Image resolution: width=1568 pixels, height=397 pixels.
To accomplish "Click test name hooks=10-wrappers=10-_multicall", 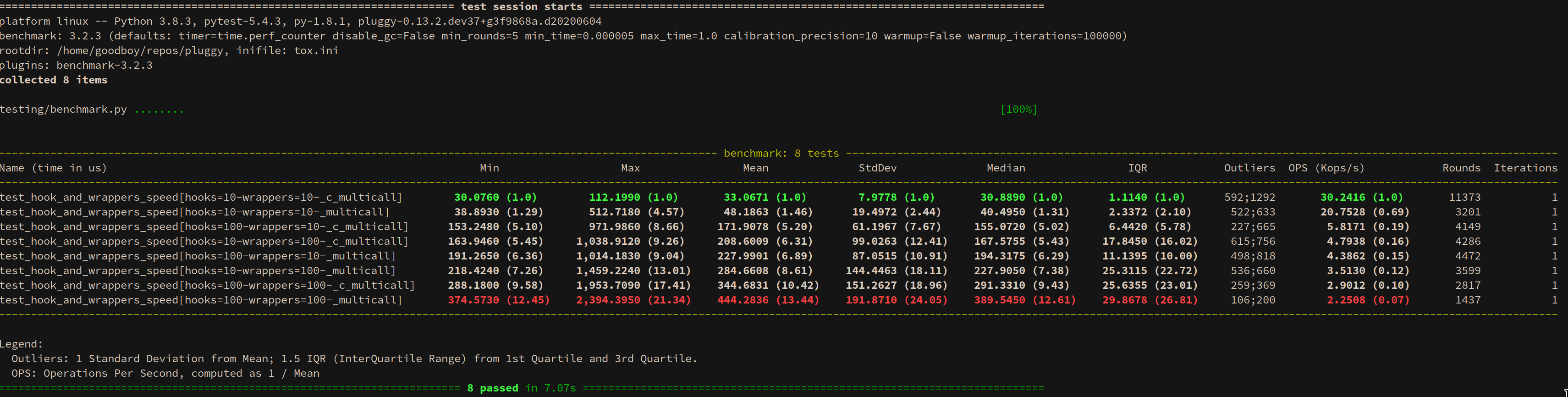I will (195, 212).
